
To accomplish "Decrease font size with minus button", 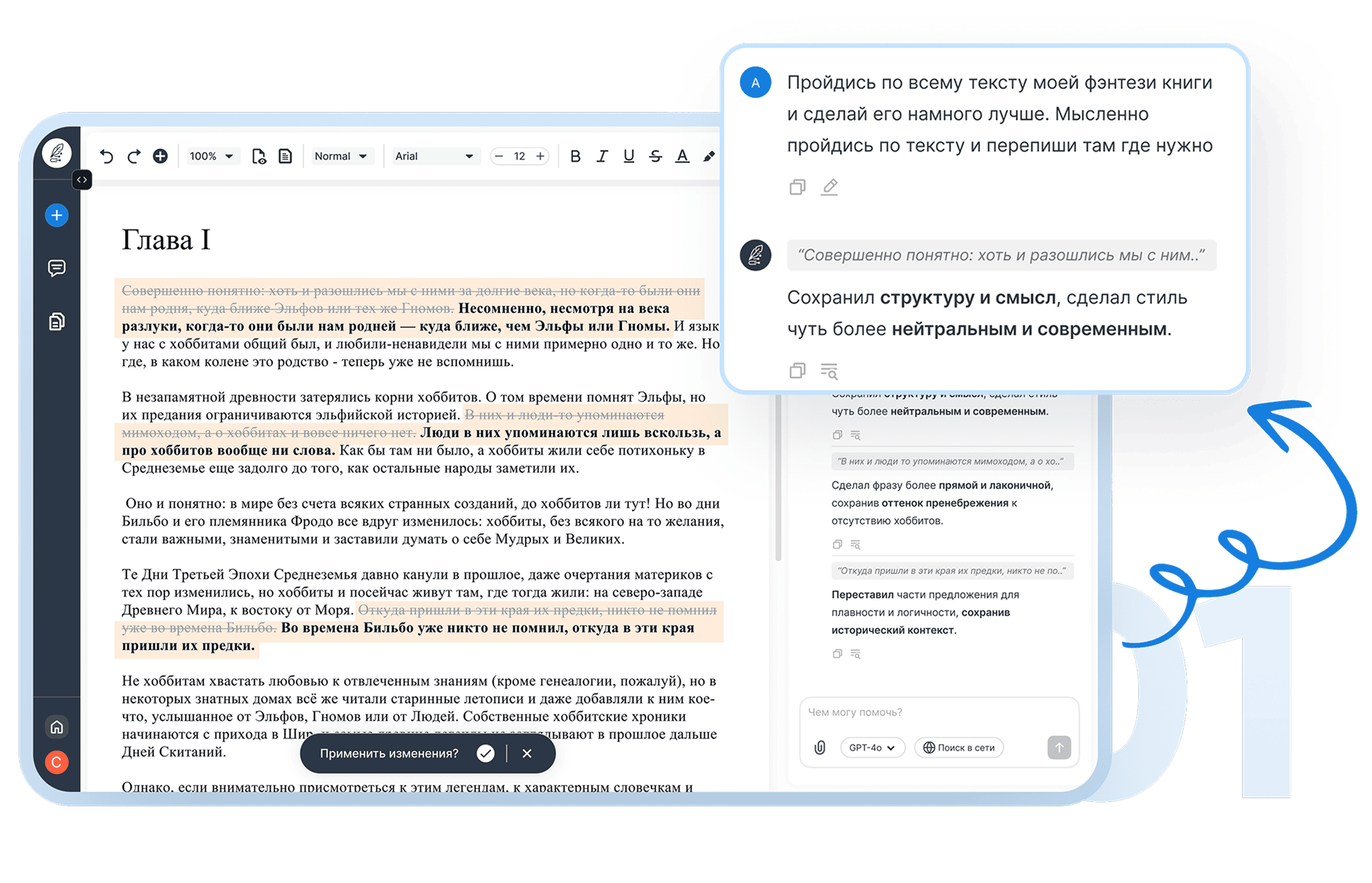I will pyautogui.click(x=499, y=156).
